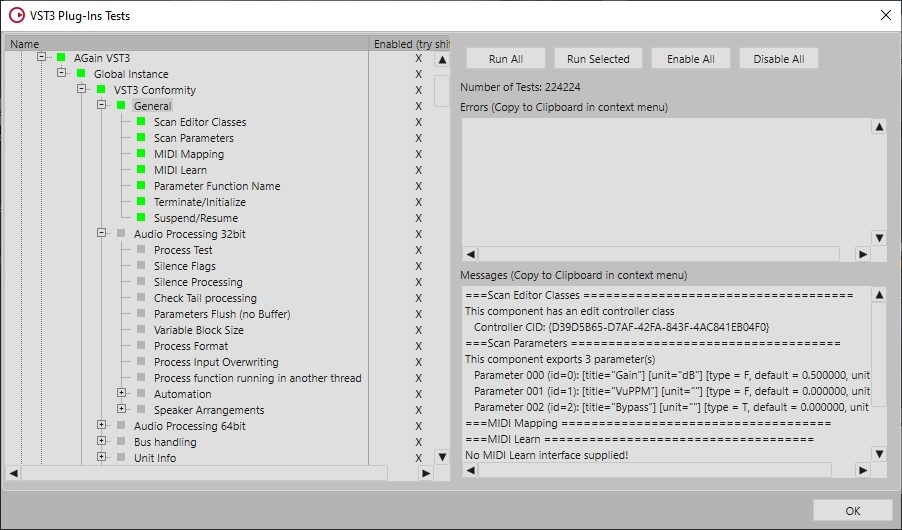Collapse the General test group

(x=101, y=105)
